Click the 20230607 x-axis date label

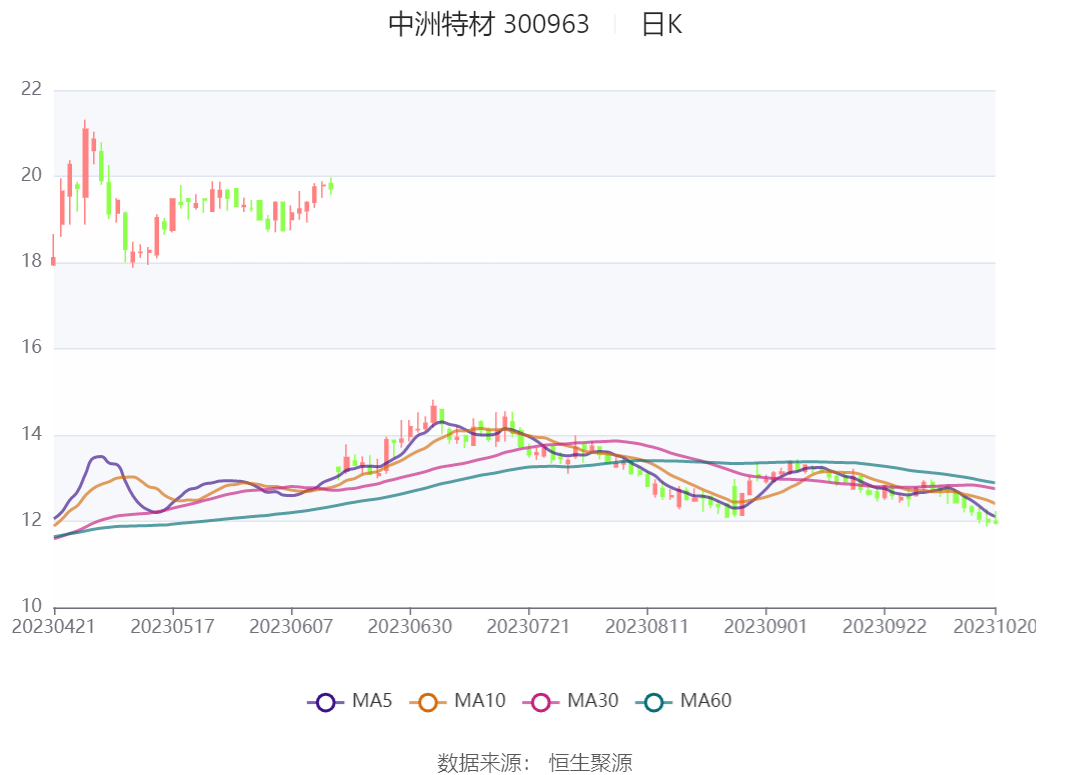pos(291,626)
